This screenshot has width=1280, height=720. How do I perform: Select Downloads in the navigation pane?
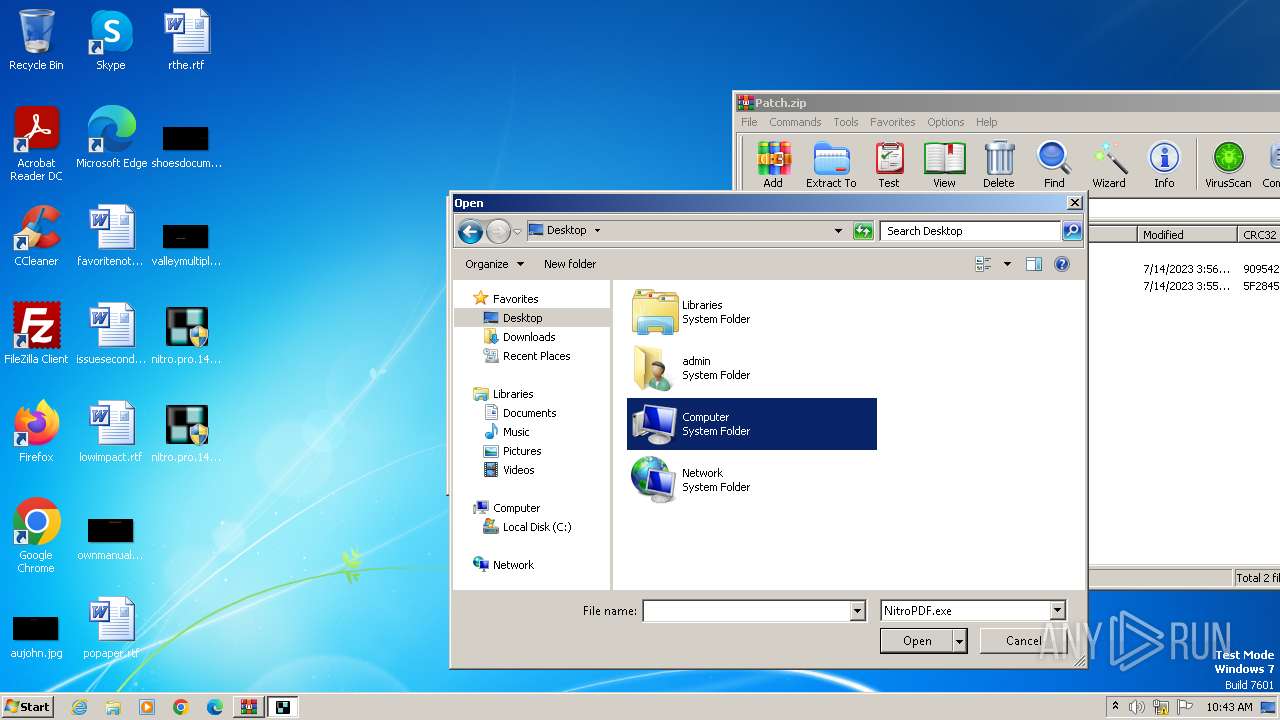(529, 337)
